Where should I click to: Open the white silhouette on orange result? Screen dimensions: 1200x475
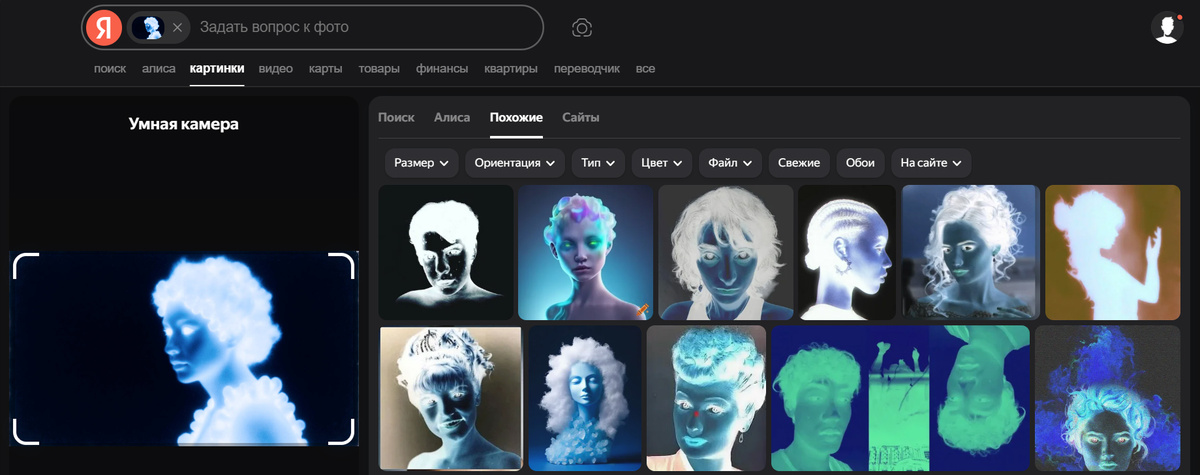coord(1113,252)
